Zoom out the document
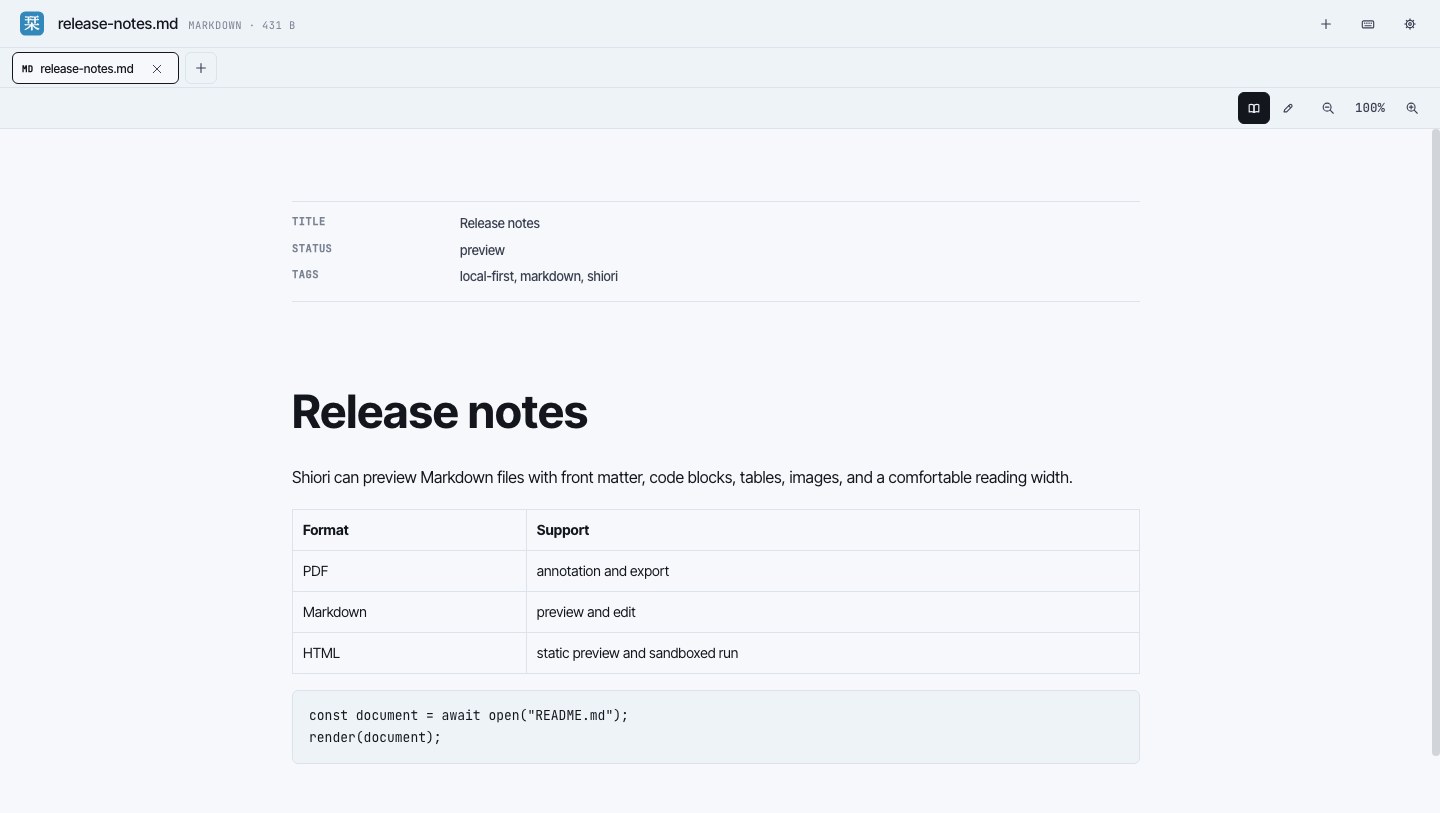Image resolution: width=1440 pixels, height=813 pixels. (x=1328, y=108)
